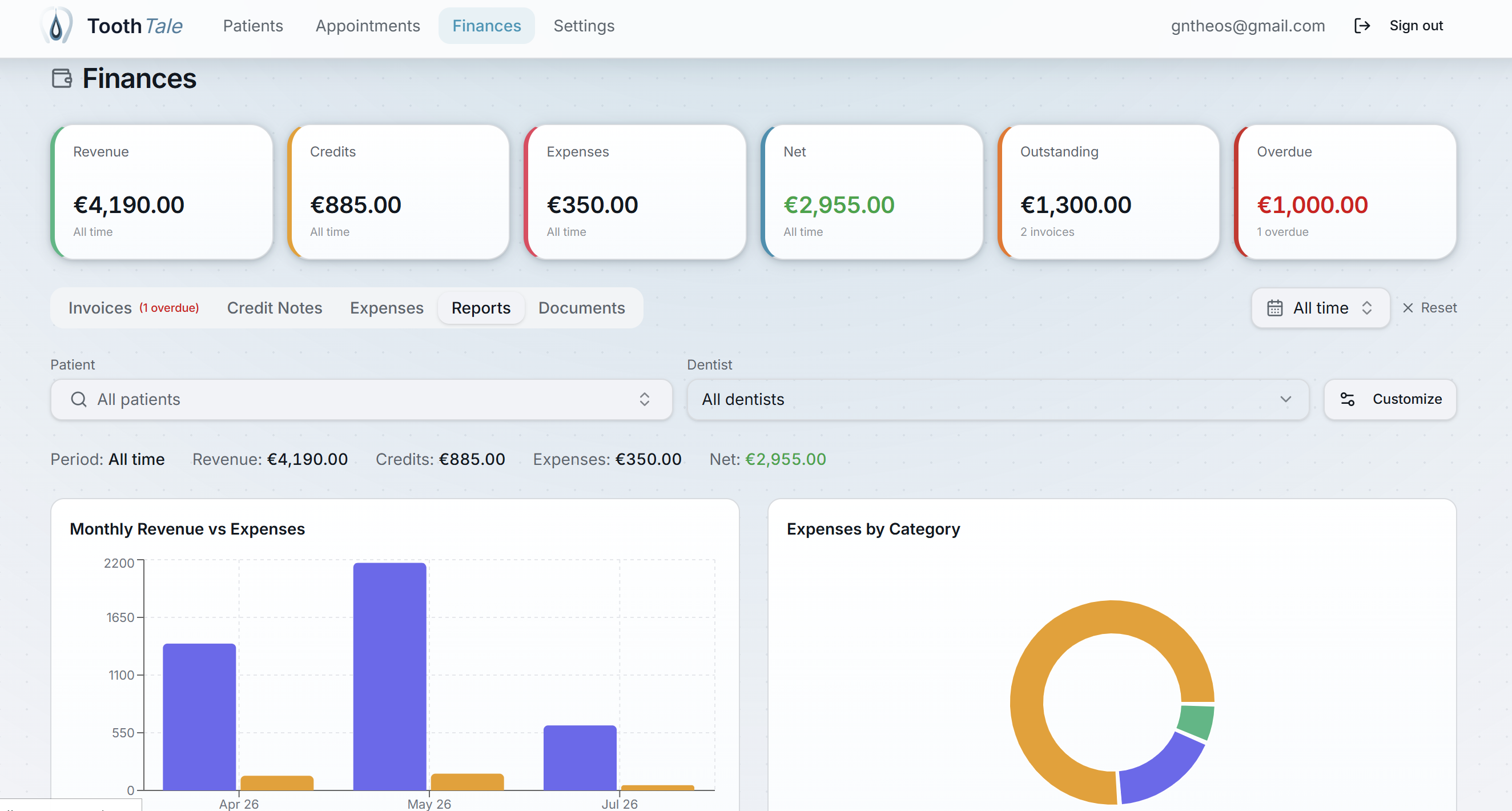Click the Monthly Revenue vs Expenses title
Viewport: 1512px width, 811px height.
(x=187, y=529)
